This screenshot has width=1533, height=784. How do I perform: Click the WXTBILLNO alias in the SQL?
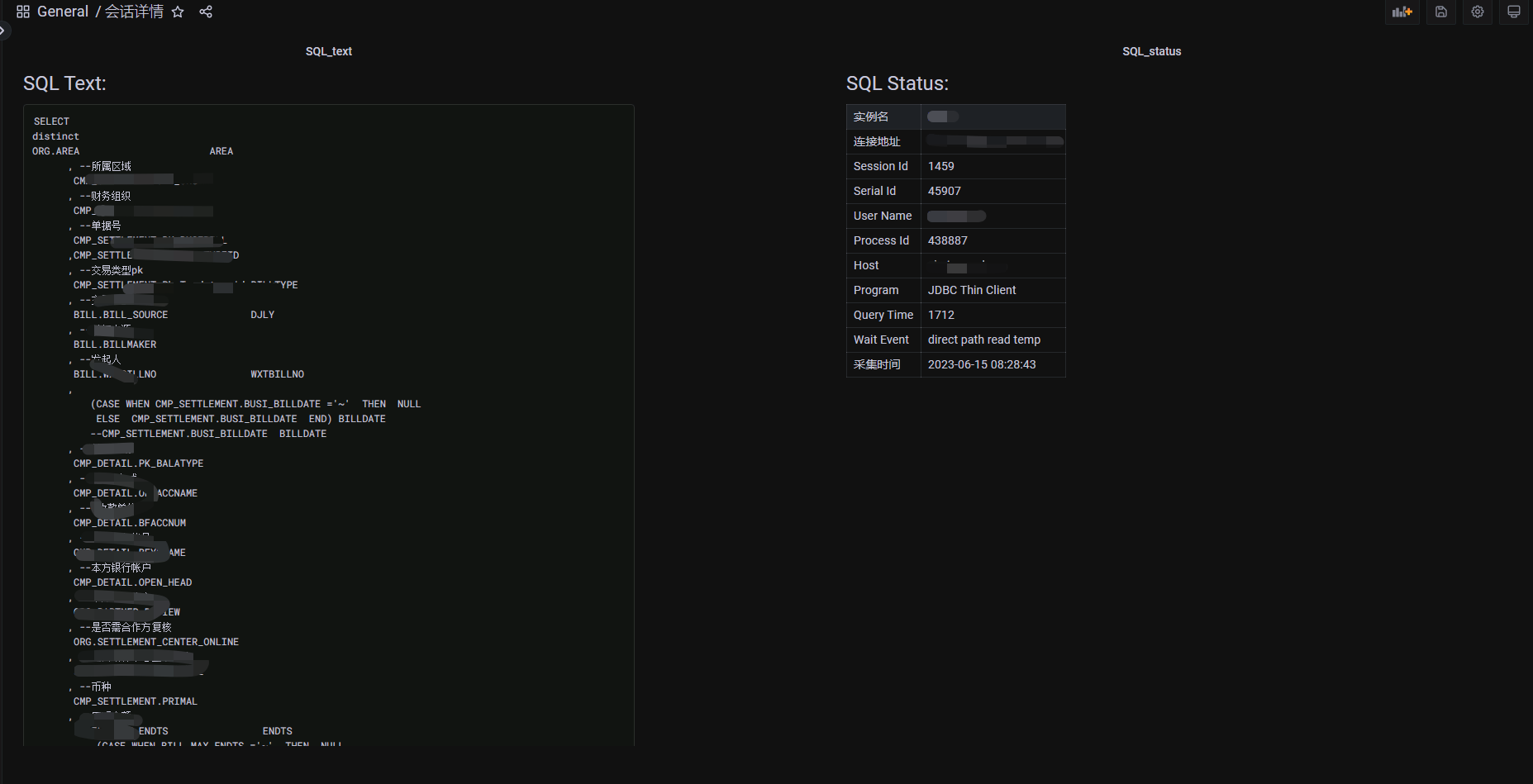pos(278,374)
